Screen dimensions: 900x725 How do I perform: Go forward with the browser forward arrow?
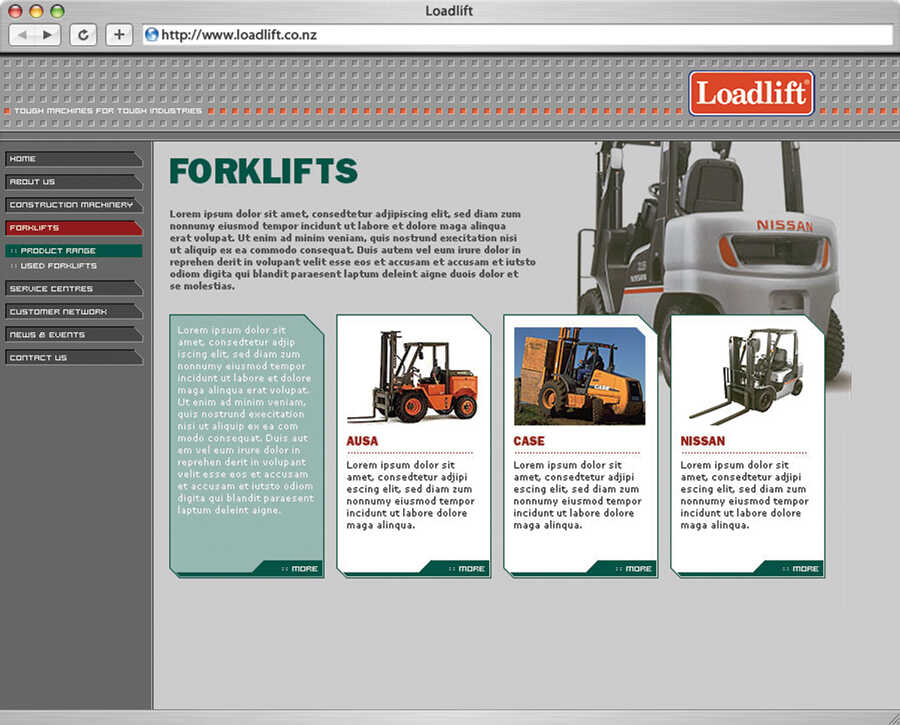tap(48, 35)
